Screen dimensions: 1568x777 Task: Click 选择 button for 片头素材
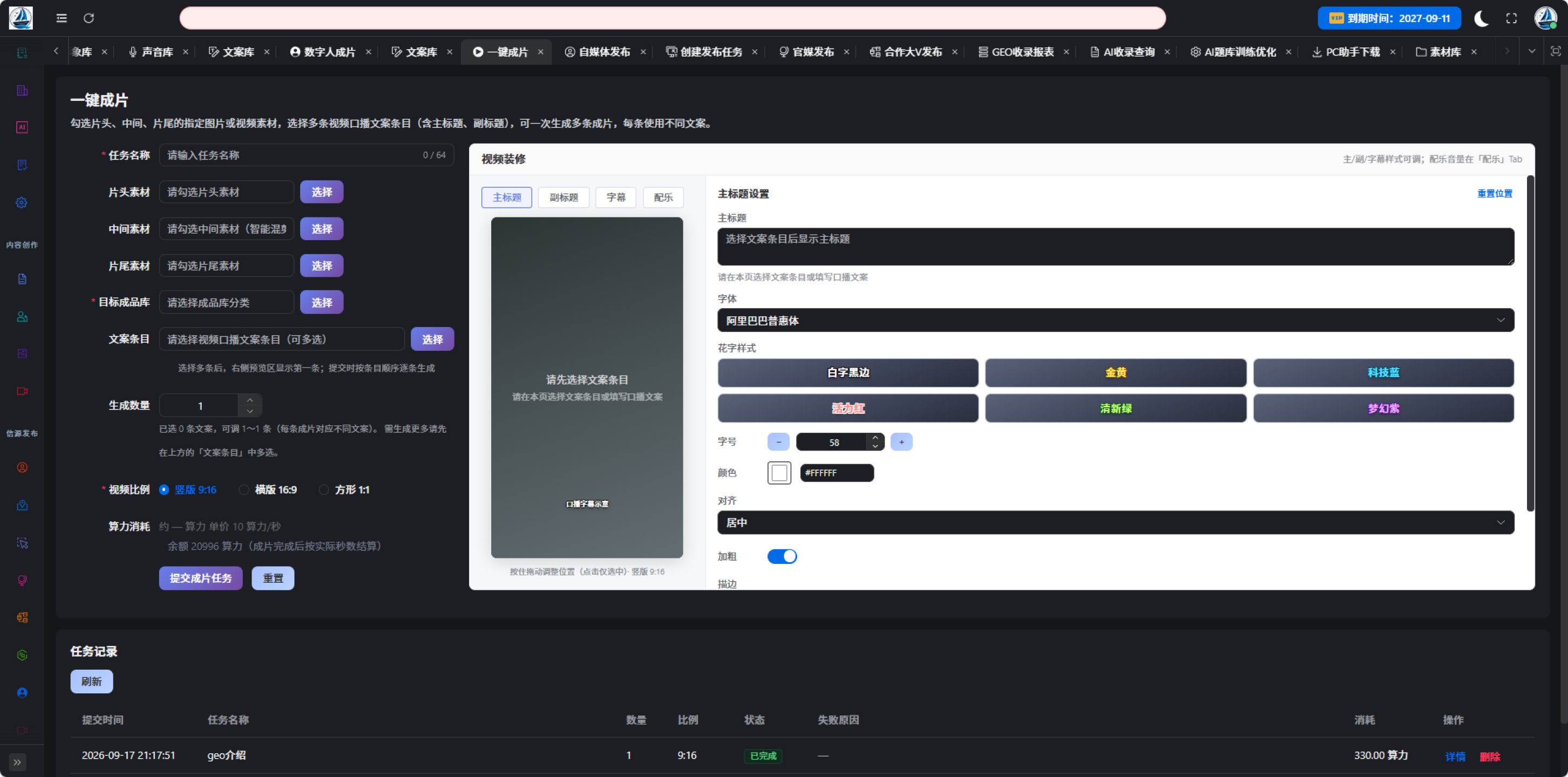[321, 192]
